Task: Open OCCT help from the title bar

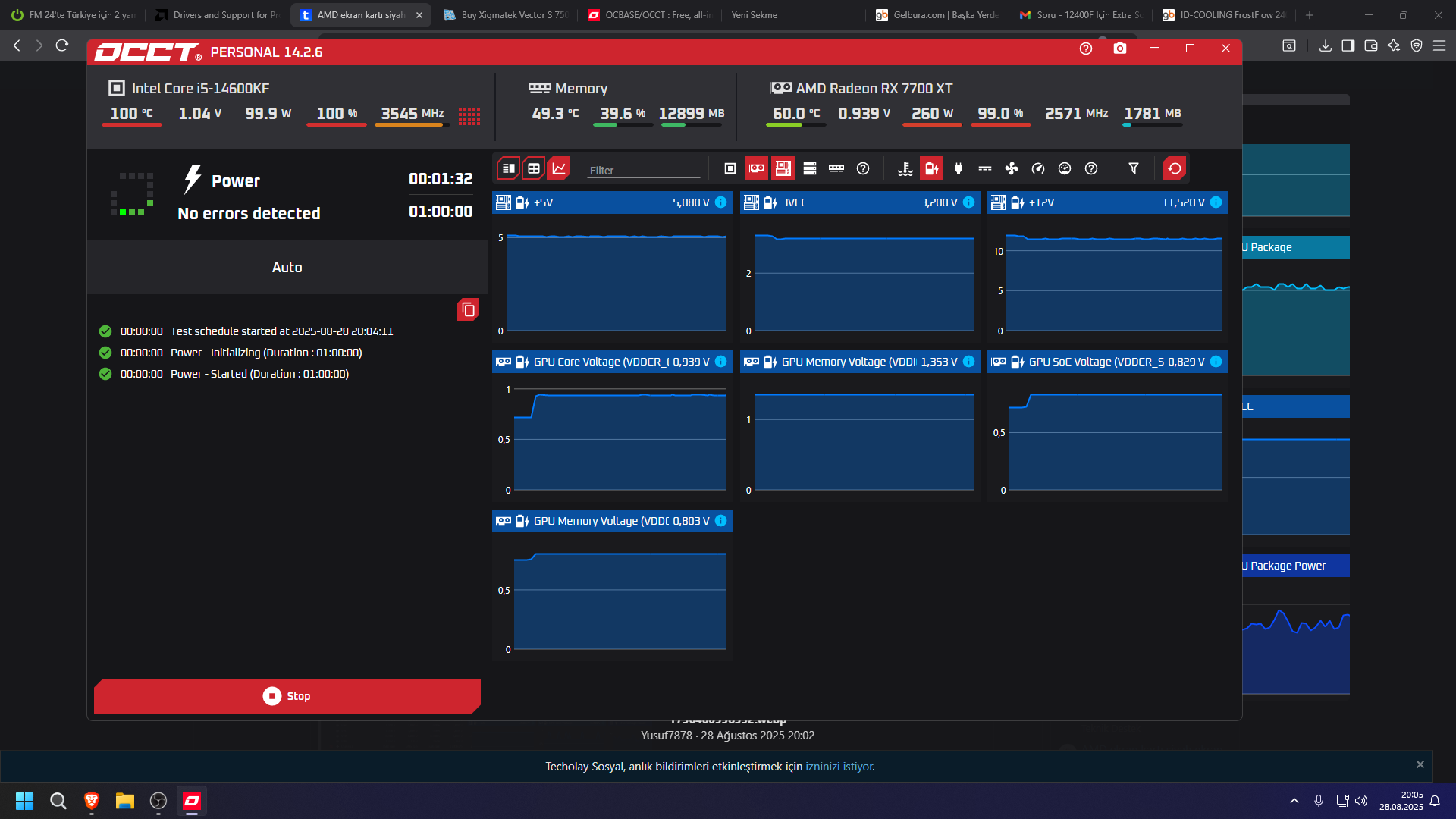Action: (x=1086, y=49)
